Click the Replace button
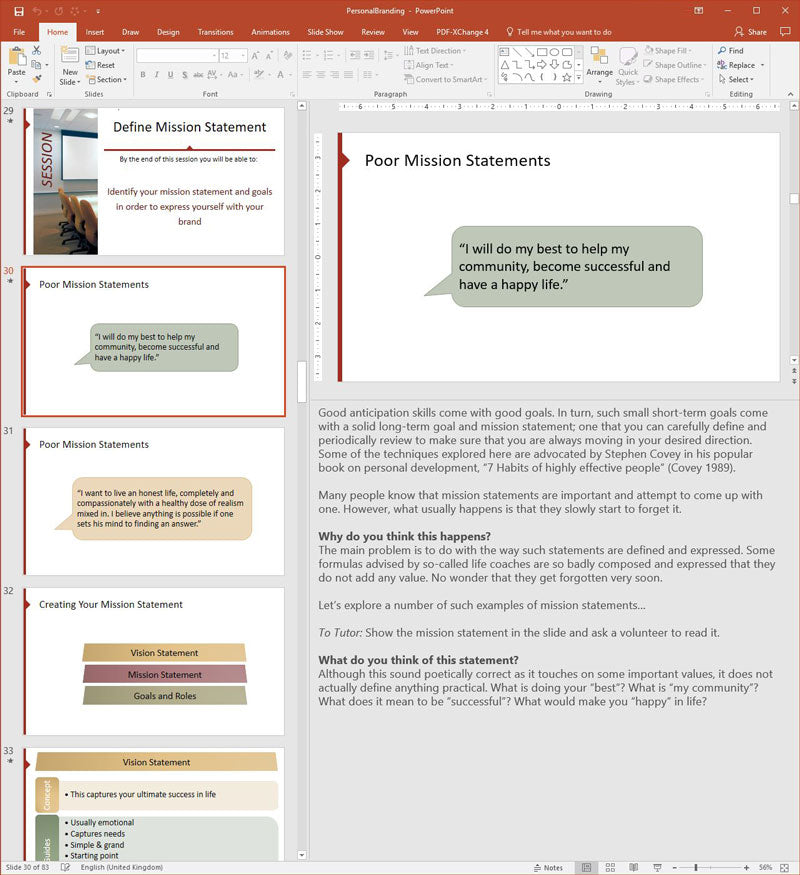The height and width of the screenshot is (875, 800). [736, 65]
